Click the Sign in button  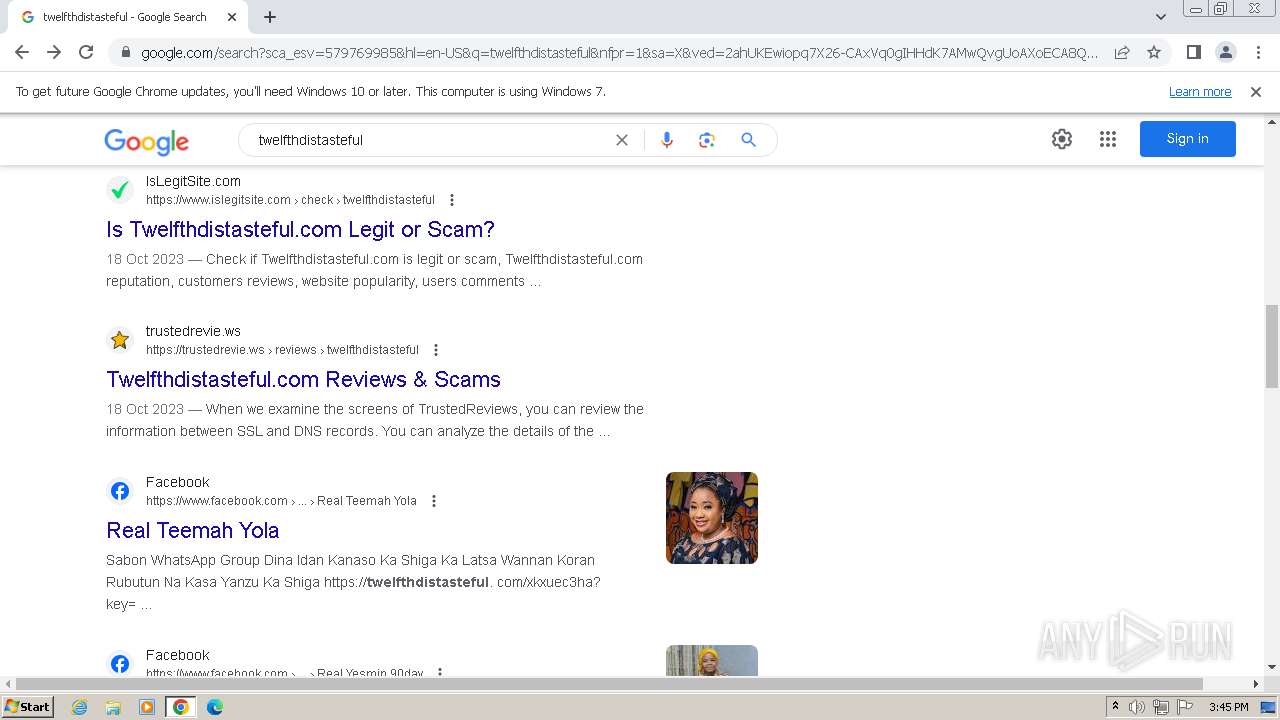tap(1188, 139)
